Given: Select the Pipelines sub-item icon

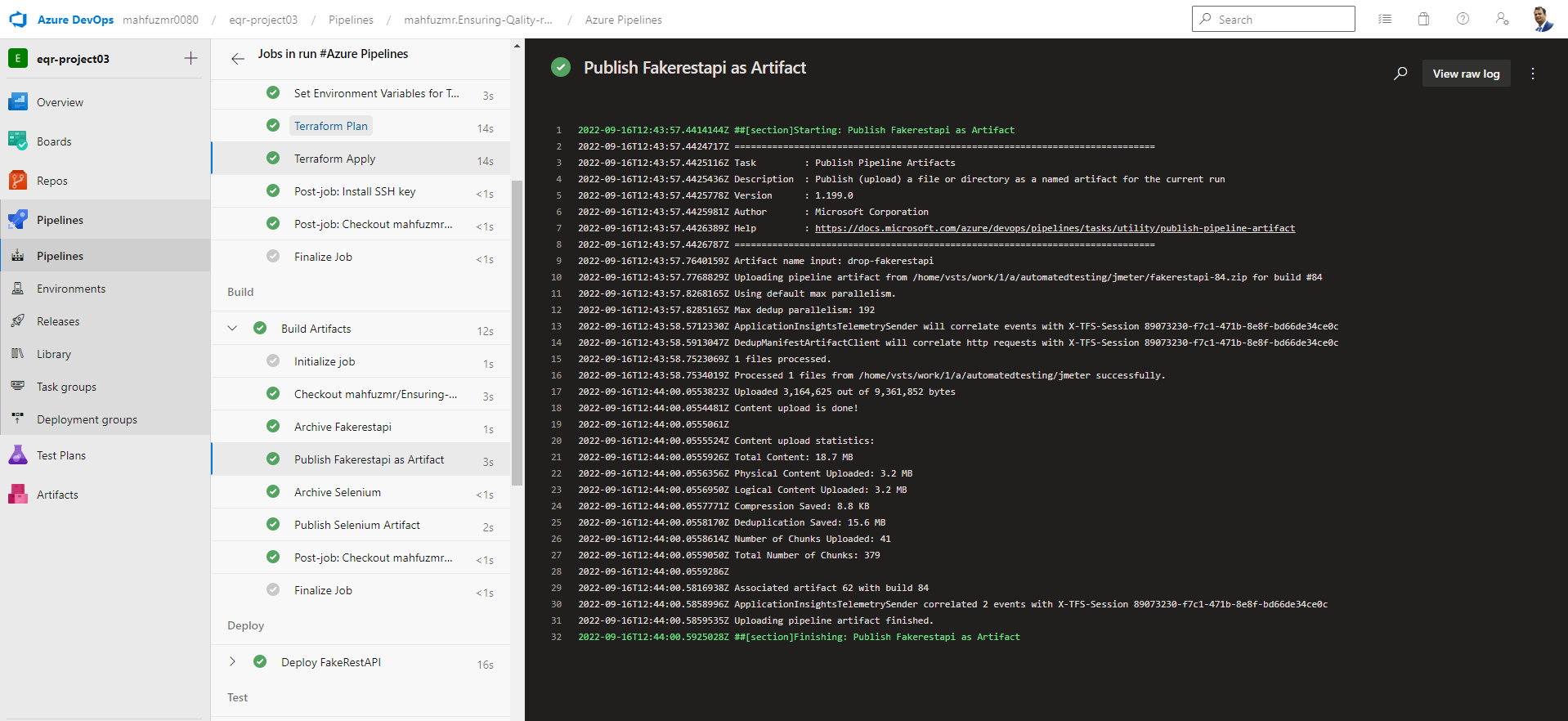Looking at the screenshot, I should click(18, 256).
